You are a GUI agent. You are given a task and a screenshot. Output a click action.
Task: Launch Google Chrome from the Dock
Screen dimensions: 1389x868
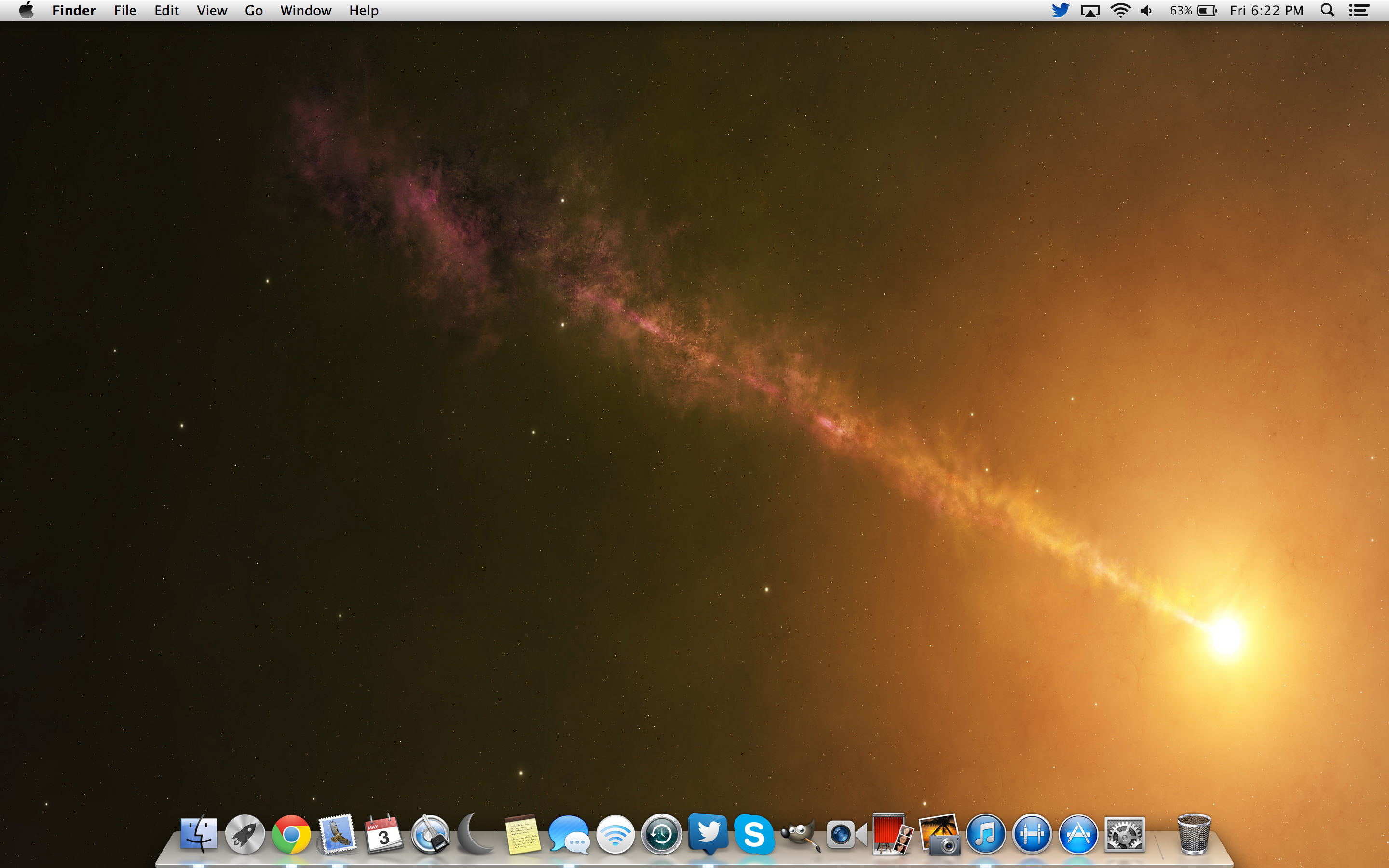291,834
